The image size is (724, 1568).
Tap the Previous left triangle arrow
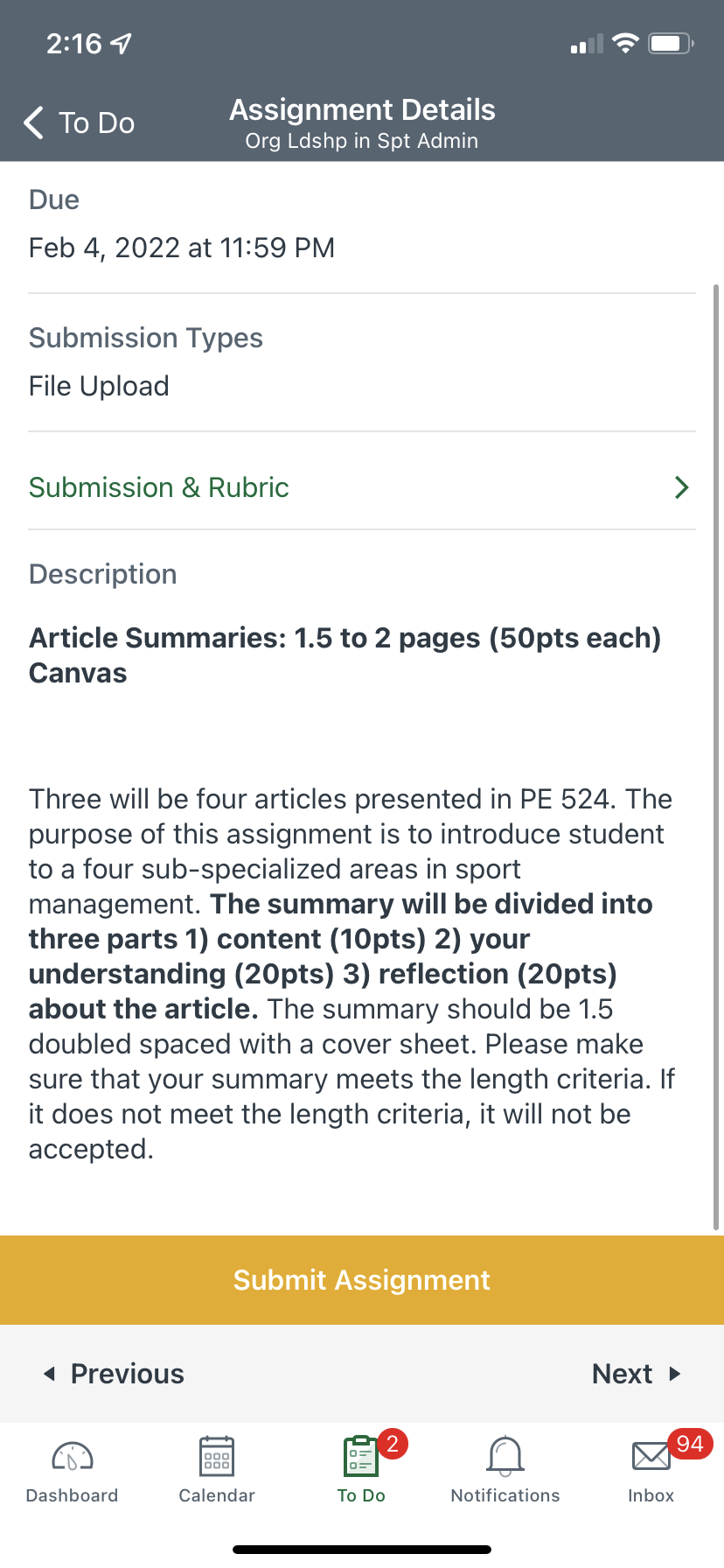[50, 1374]
